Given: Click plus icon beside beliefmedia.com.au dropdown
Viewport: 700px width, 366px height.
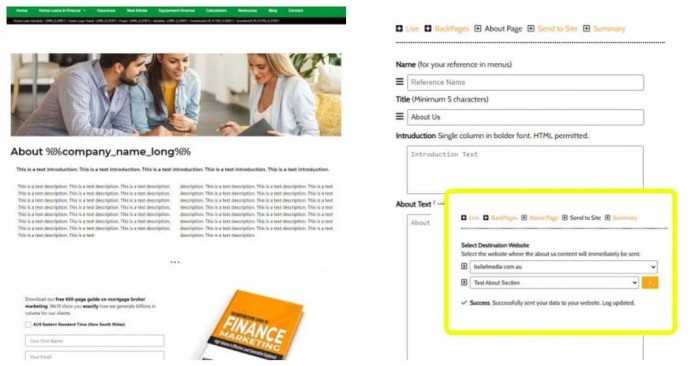Looking at the screenshot, I should click(x=464, y=266).
